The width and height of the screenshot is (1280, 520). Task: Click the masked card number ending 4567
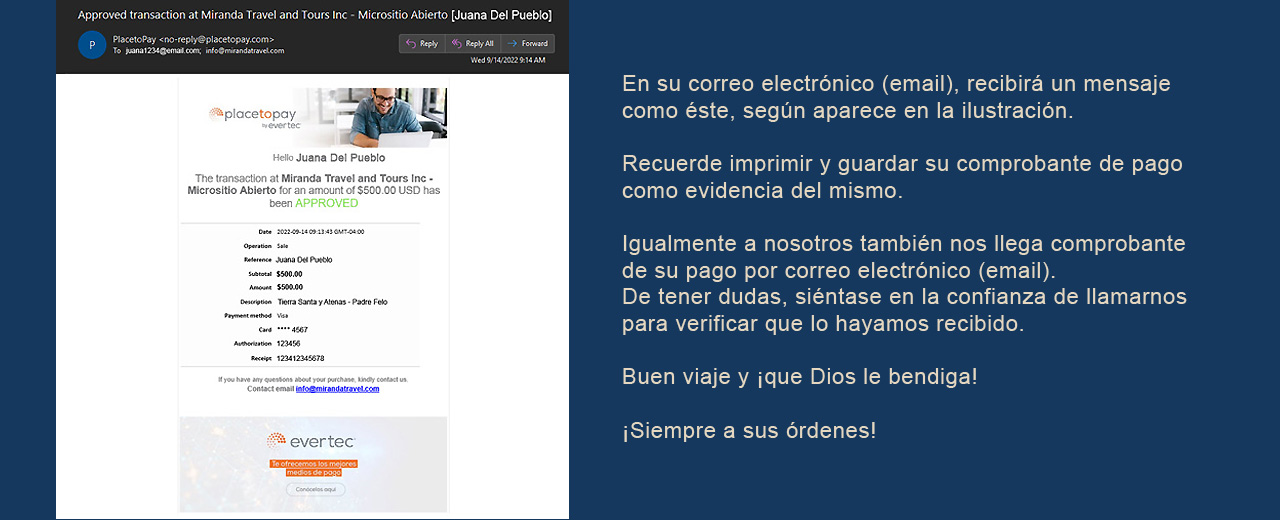click(292, 330)
